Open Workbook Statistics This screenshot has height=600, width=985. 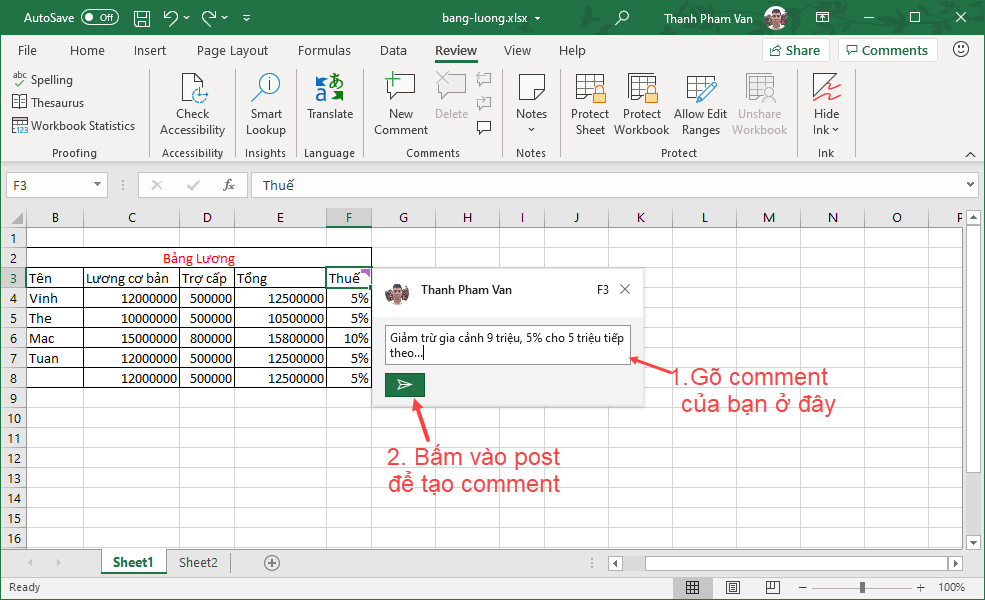pos(73,126)
